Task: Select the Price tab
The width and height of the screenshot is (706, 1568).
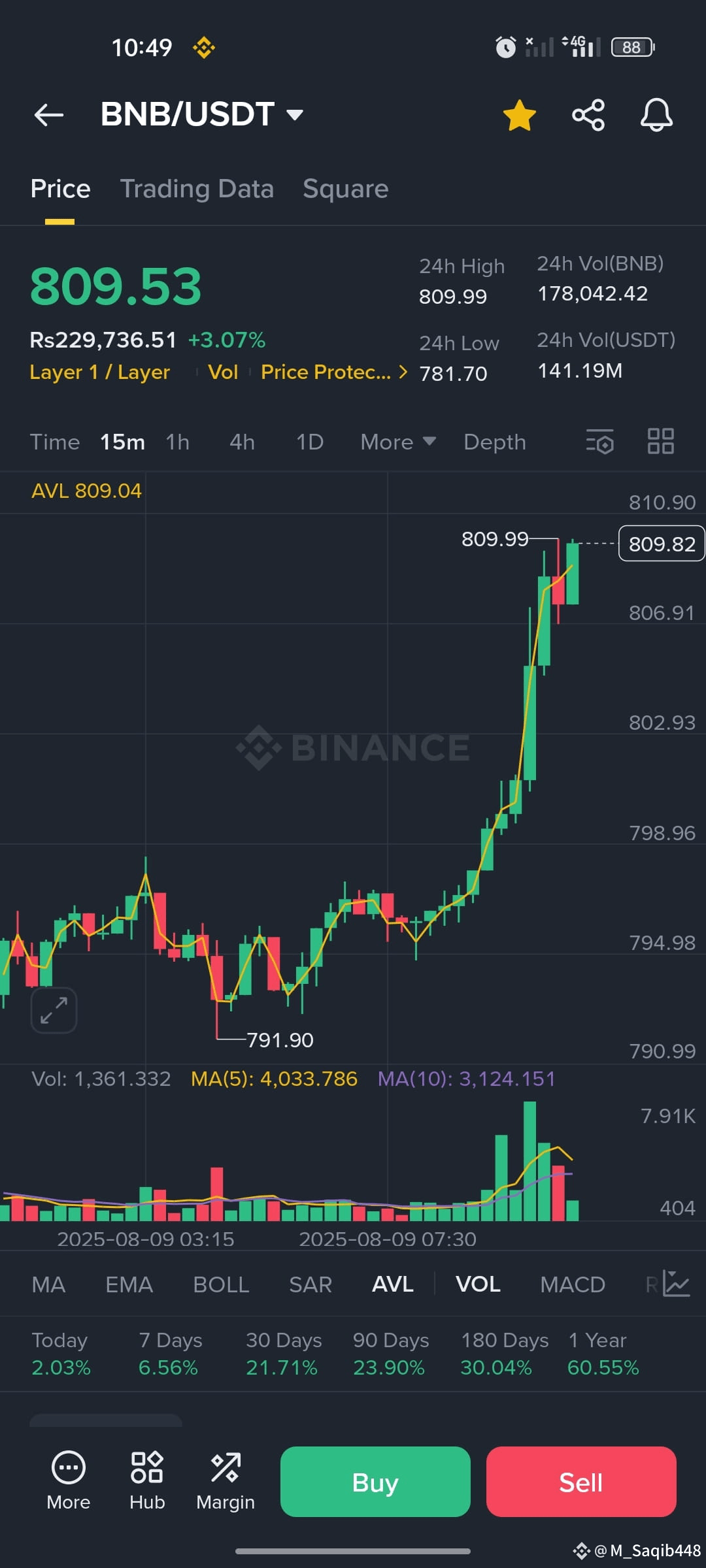Action: point(60,189)
